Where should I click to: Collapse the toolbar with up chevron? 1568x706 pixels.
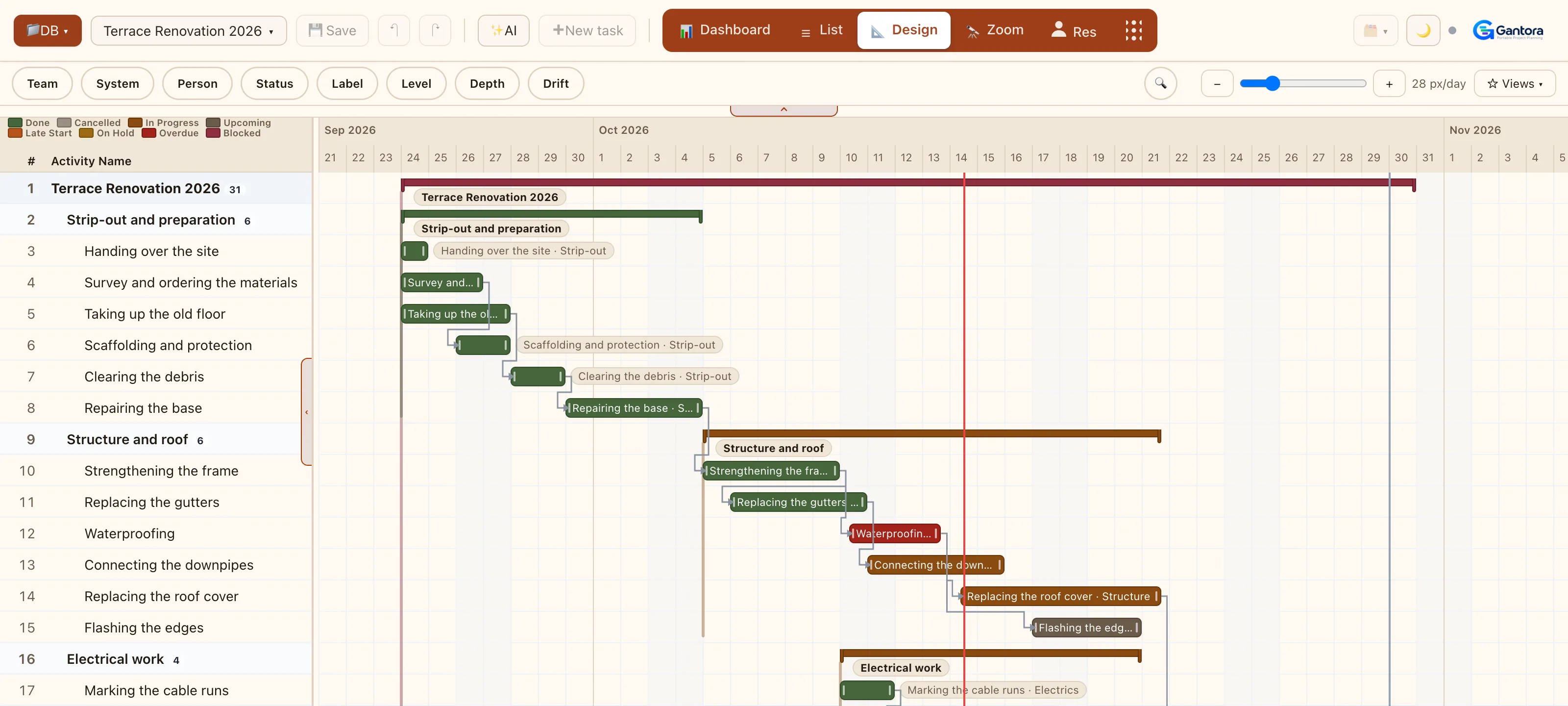click(784, 110)
